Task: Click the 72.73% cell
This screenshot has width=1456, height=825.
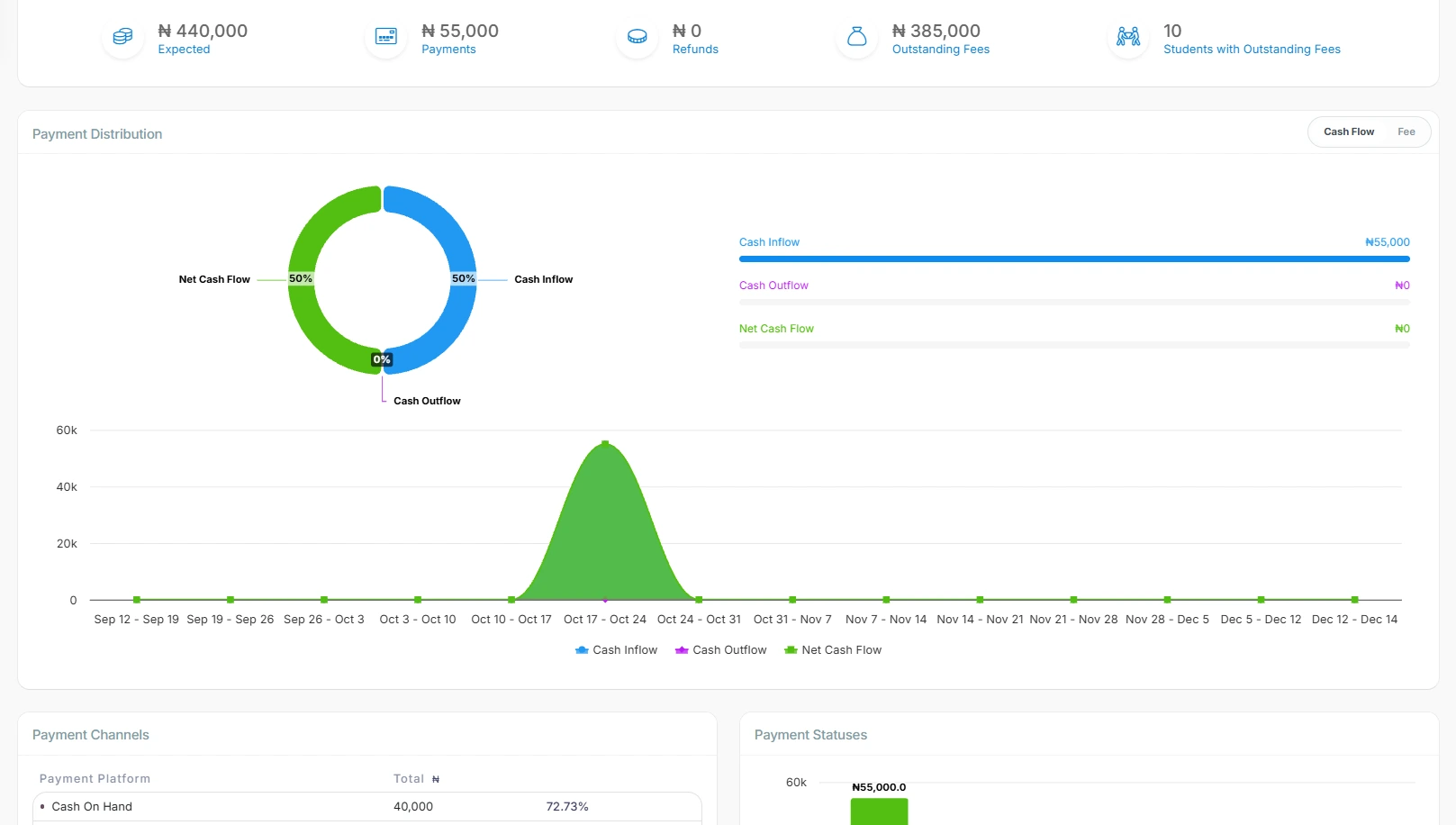Action: tap(567, 807)
